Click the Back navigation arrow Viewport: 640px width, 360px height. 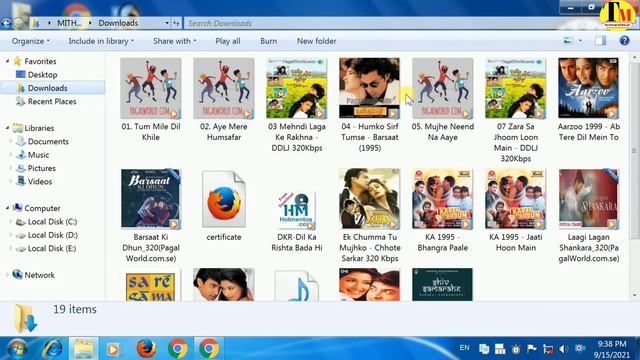pyautogui.click(x=6, y=23)
